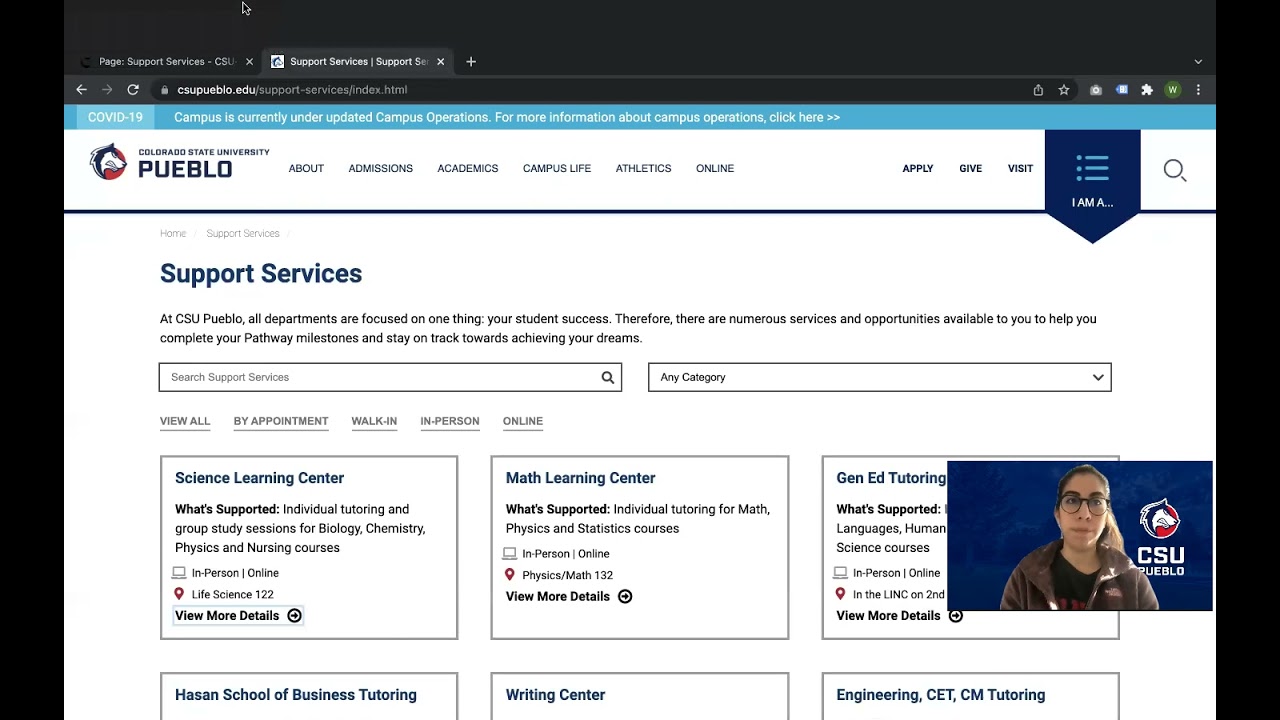Open Science Learning Center title
The height and width of the screenshot is (720, 1280).
pos(259,478)
